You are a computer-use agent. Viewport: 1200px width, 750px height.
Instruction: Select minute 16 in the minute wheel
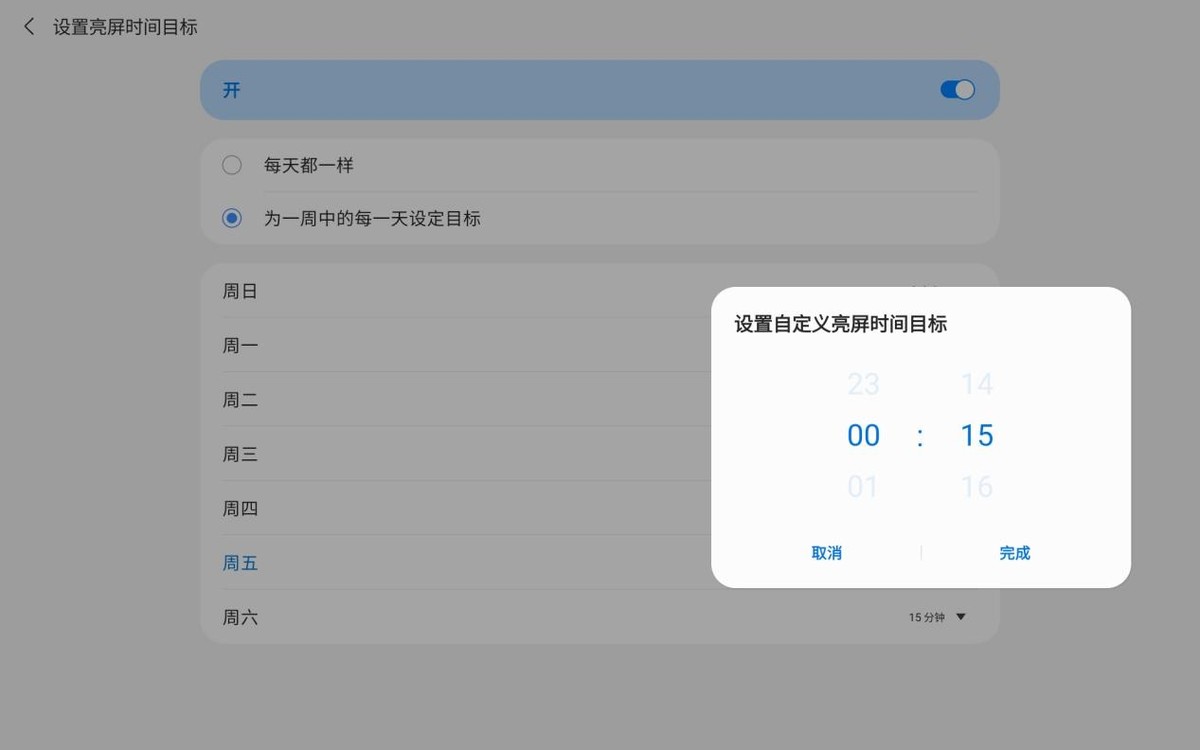[x=977, y=486]
